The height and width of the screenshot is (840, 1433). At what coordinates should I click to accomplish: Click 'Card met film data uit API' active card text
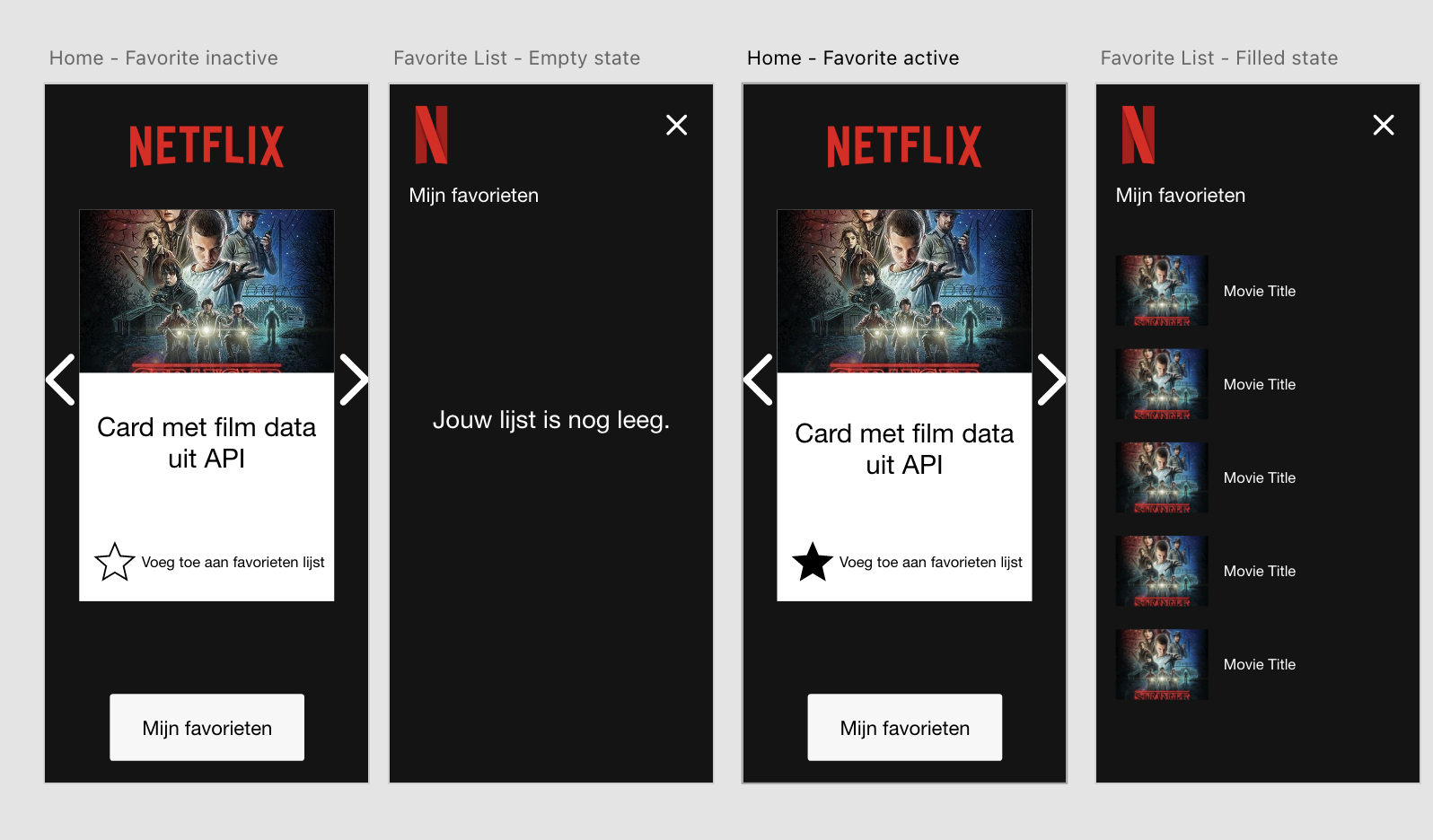pyautogui.click(x=904, y=449)
